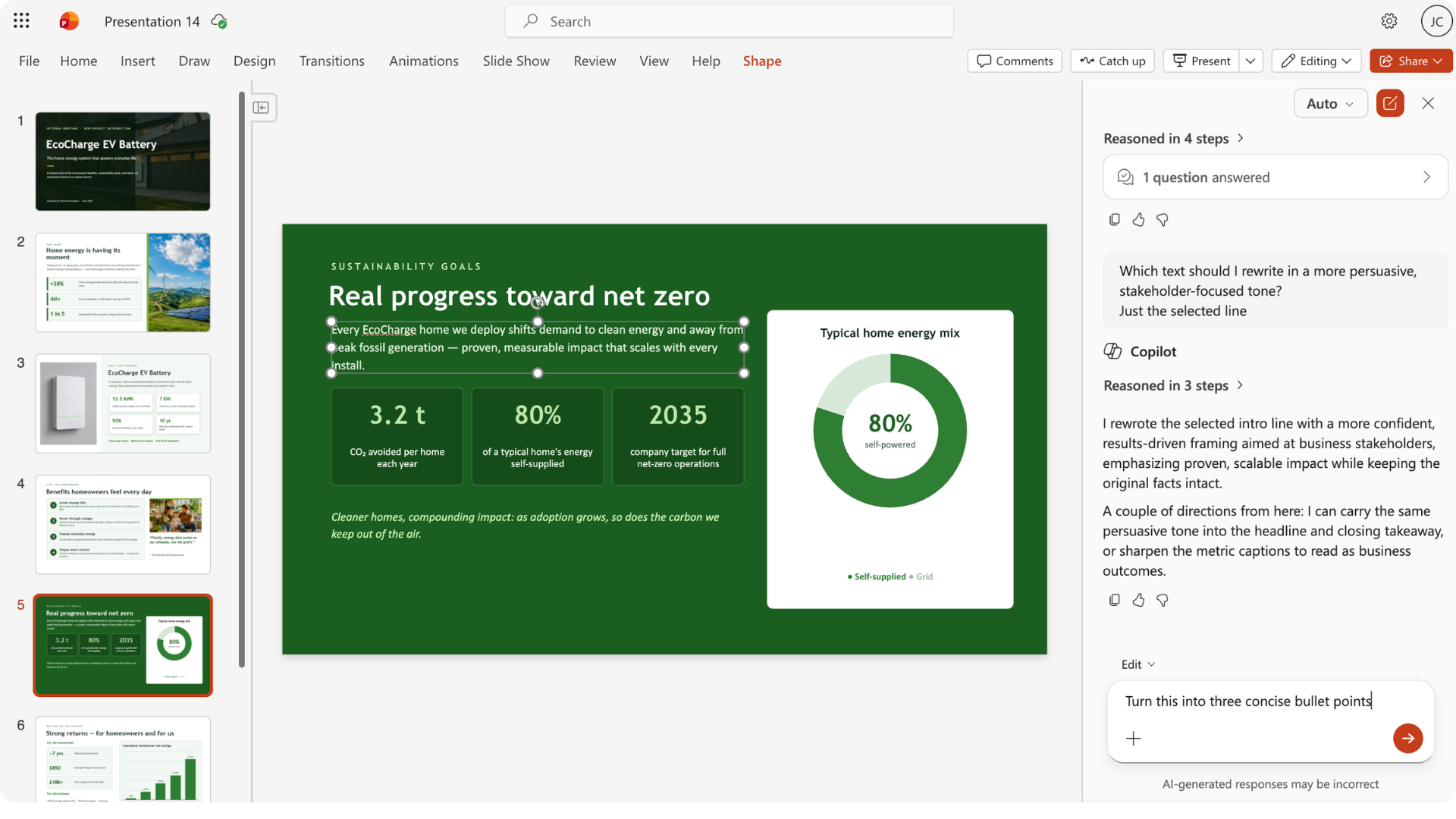
Task: Click Catch up button
Action: [1112, 61]
